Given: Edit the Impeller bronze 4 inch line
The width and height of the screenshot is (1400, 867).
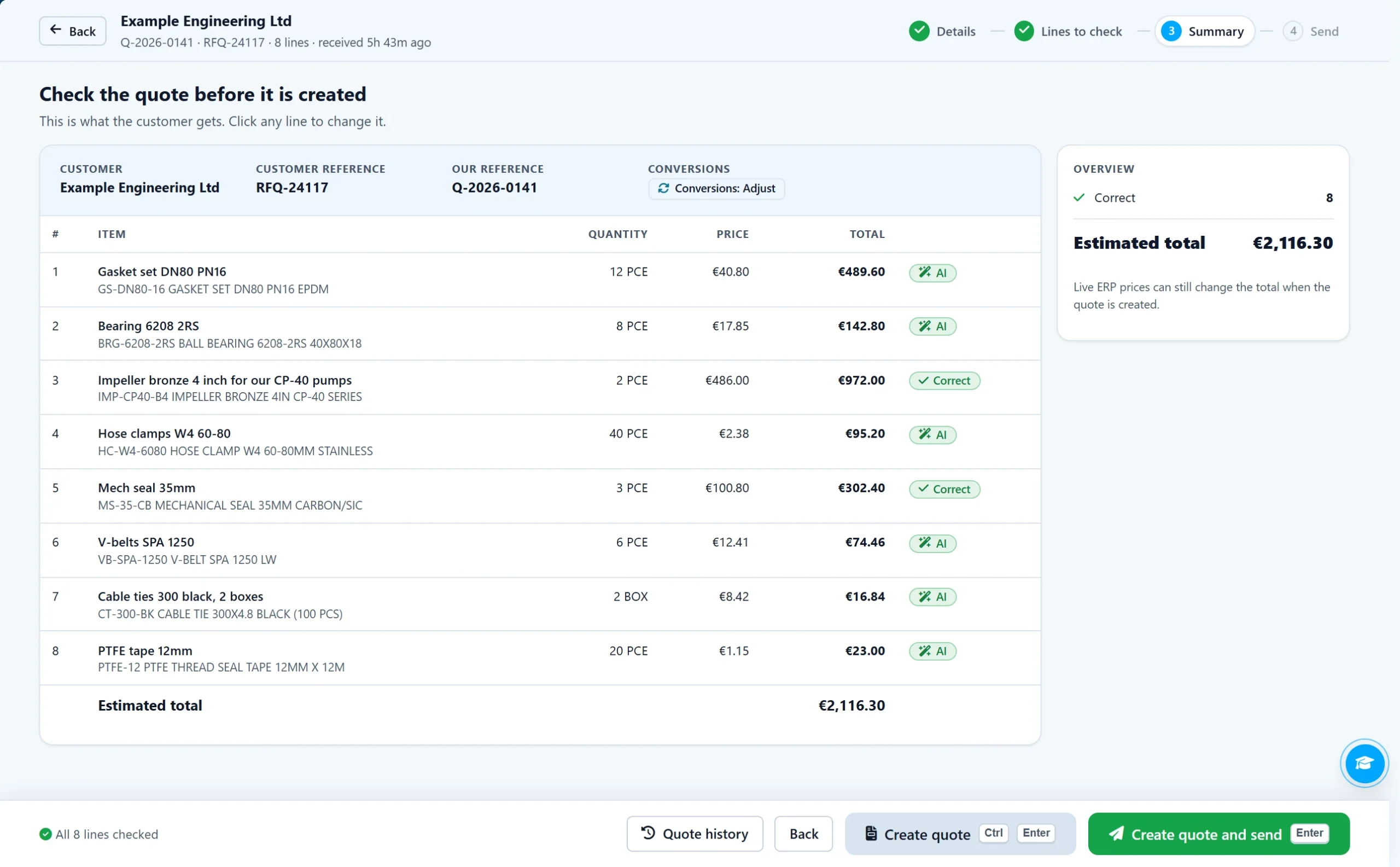Looking at the screenshot, I should (x=540, y=388).
